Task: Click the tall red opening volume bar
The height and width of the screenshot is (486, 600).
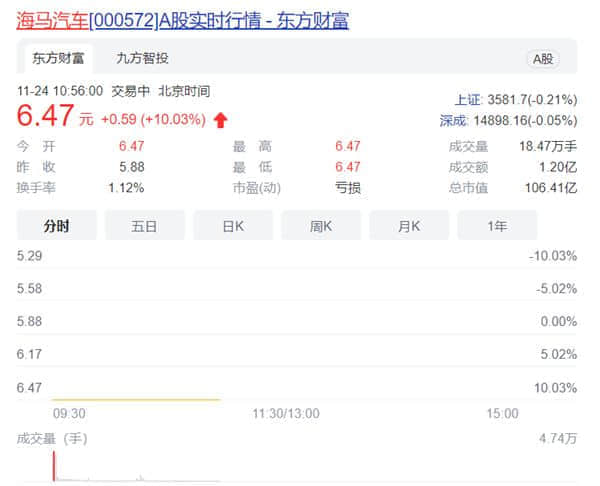Action: [x=54, y=466]
